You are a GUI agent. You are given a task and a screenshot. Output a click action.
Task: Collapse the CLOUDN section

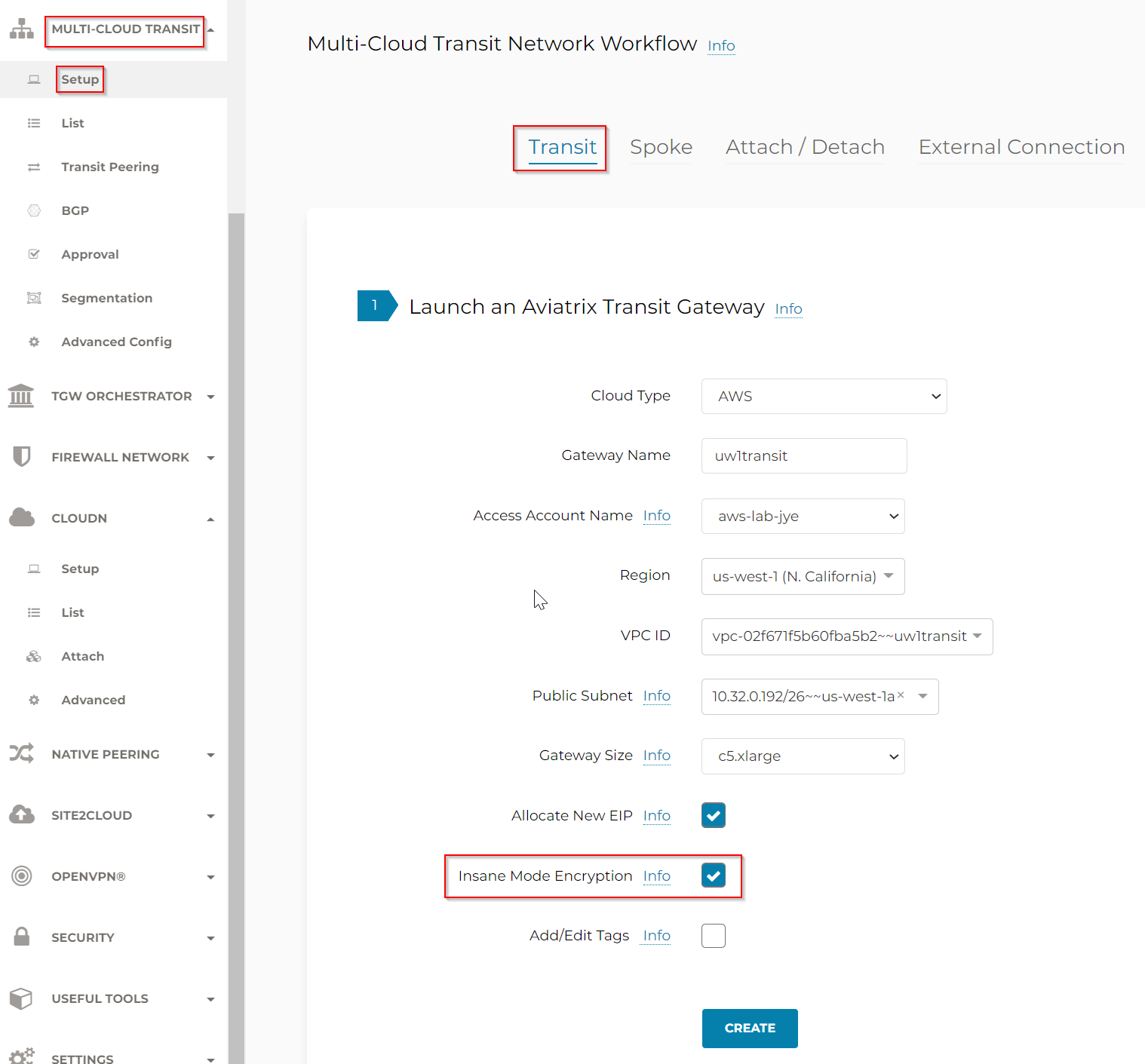pos(210,518)
